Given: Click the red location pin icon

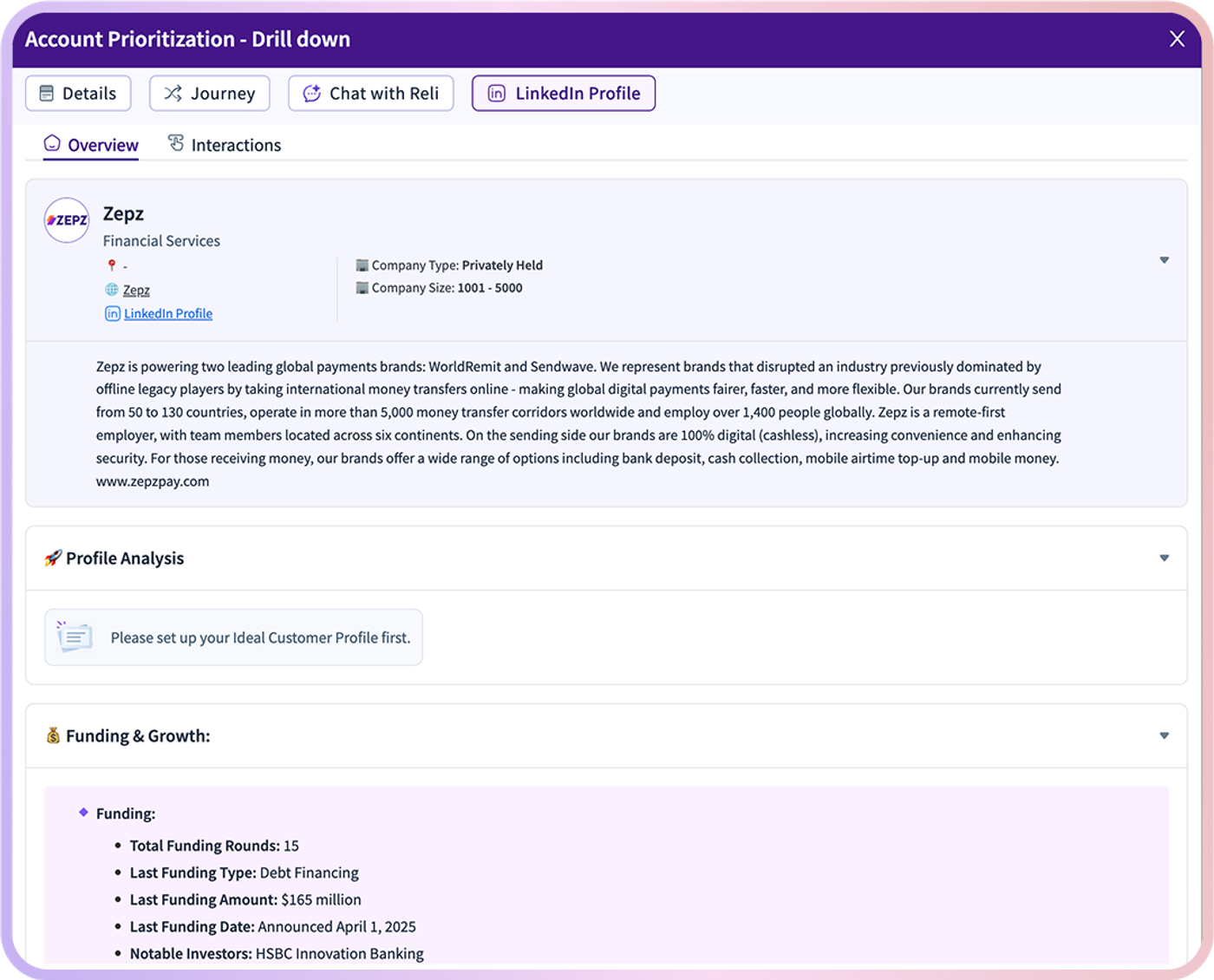Looking at the screenshot, I should tap(111, 265).
